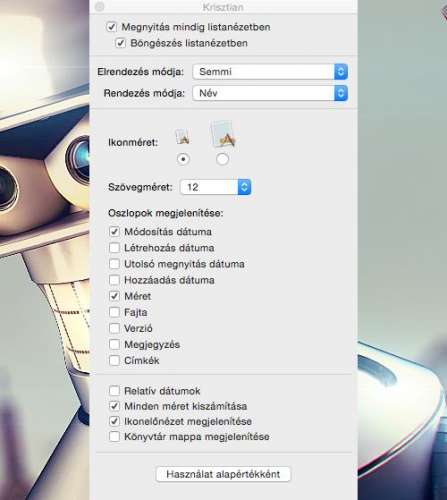The width and height of the screenshot is (447, 500).
Task: Select the large icon size preview
Action: click(223, 134)
